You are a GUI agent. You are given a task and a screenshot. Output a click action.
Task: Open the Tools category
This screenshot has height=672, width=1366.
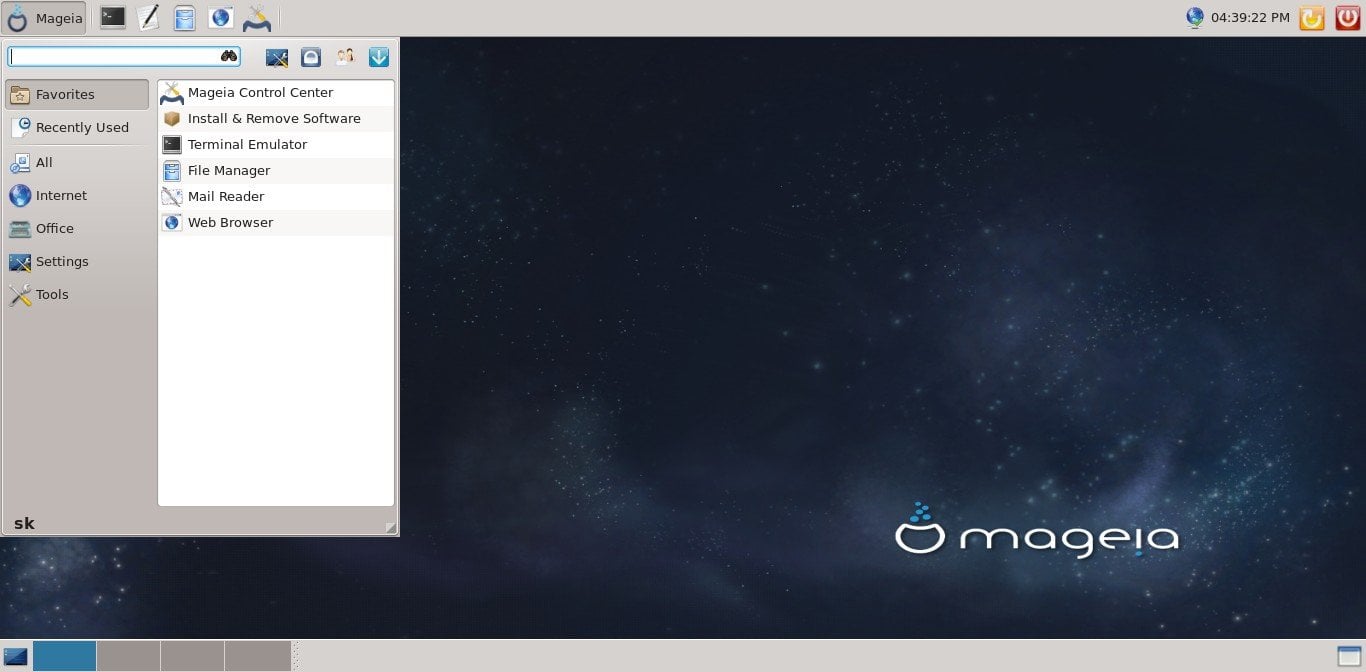point(77,295)
